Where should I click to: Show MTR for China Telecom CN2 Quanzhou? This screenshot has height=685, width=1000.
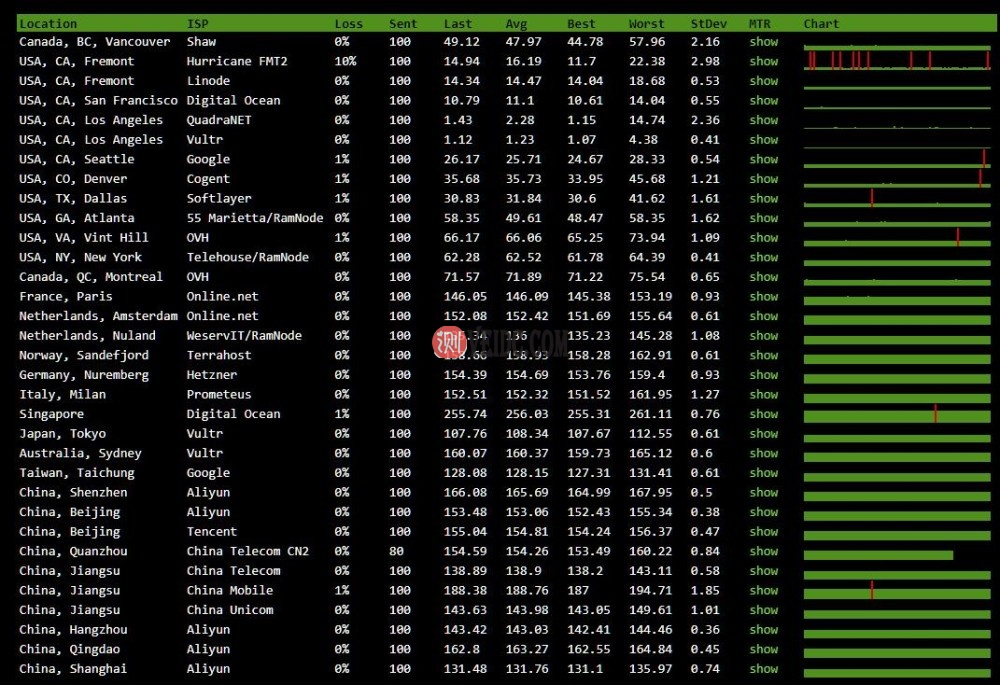point(763,551)
